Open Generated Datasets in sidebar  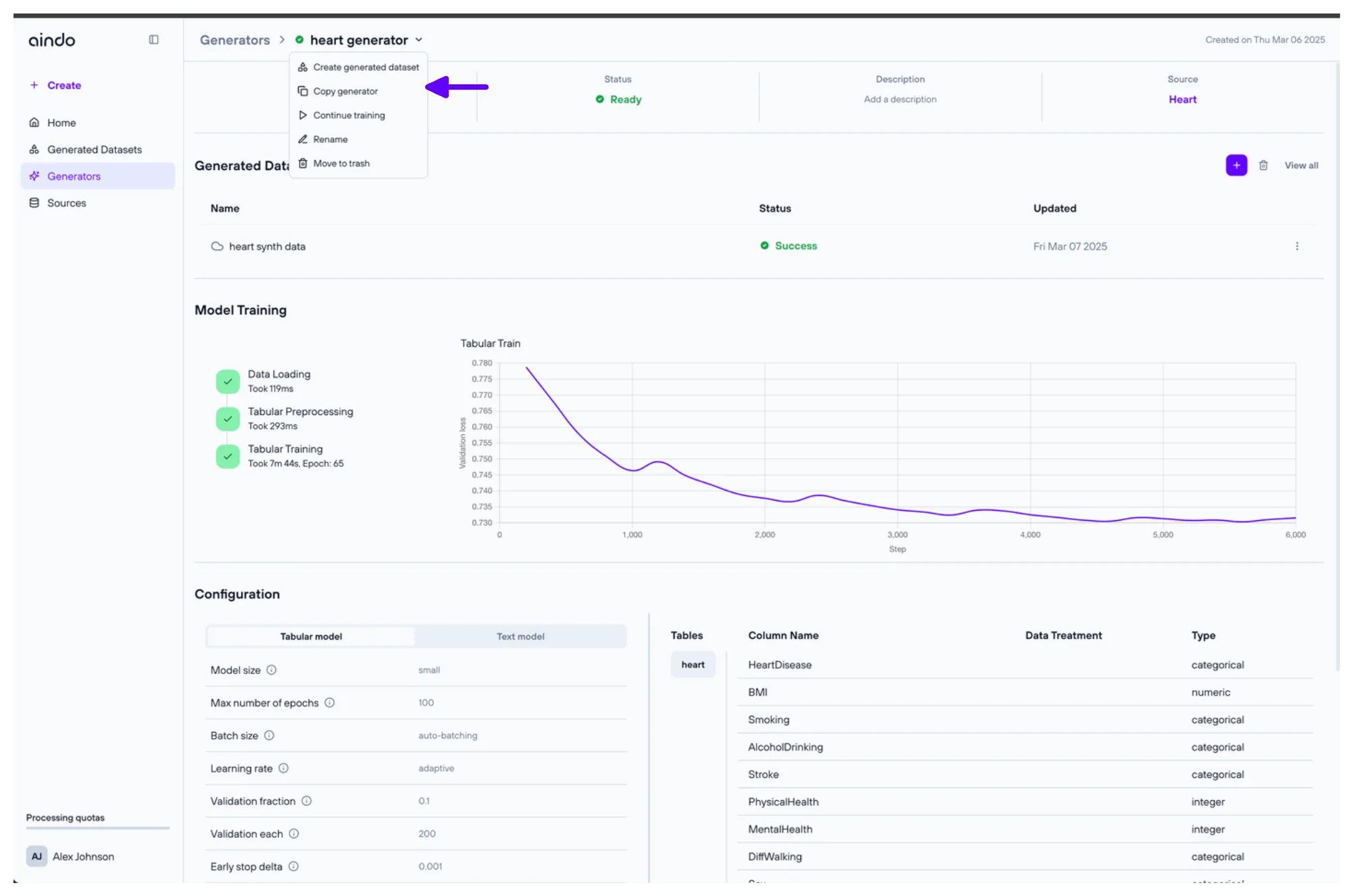(x=94, y=149)
